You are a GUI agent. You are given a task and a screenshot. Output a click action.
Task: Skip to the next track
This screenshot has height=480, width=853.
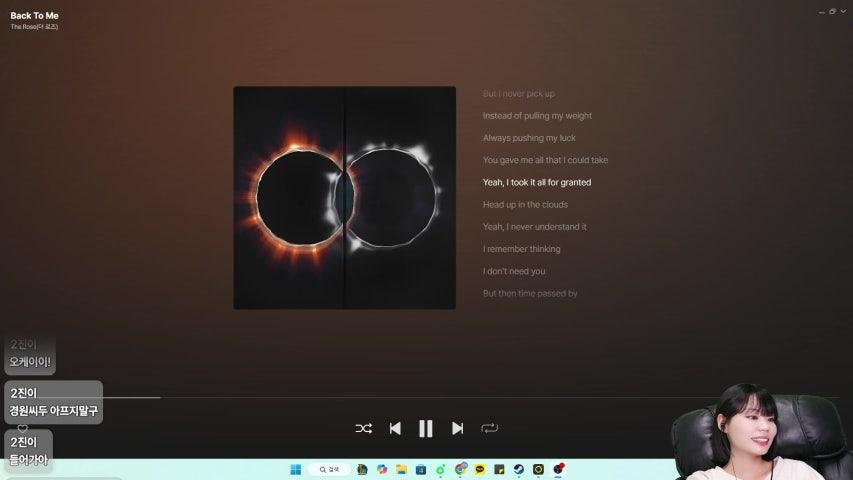click(458, 428)
